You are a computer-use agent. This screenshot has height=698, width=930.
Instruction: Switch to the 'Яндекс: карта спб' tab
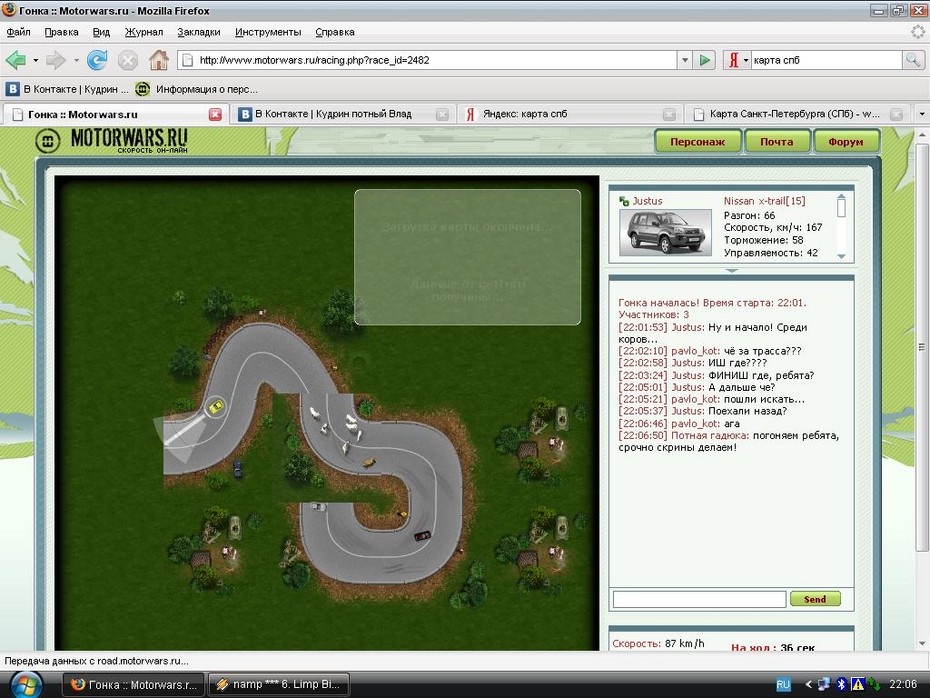coord(571,114)
